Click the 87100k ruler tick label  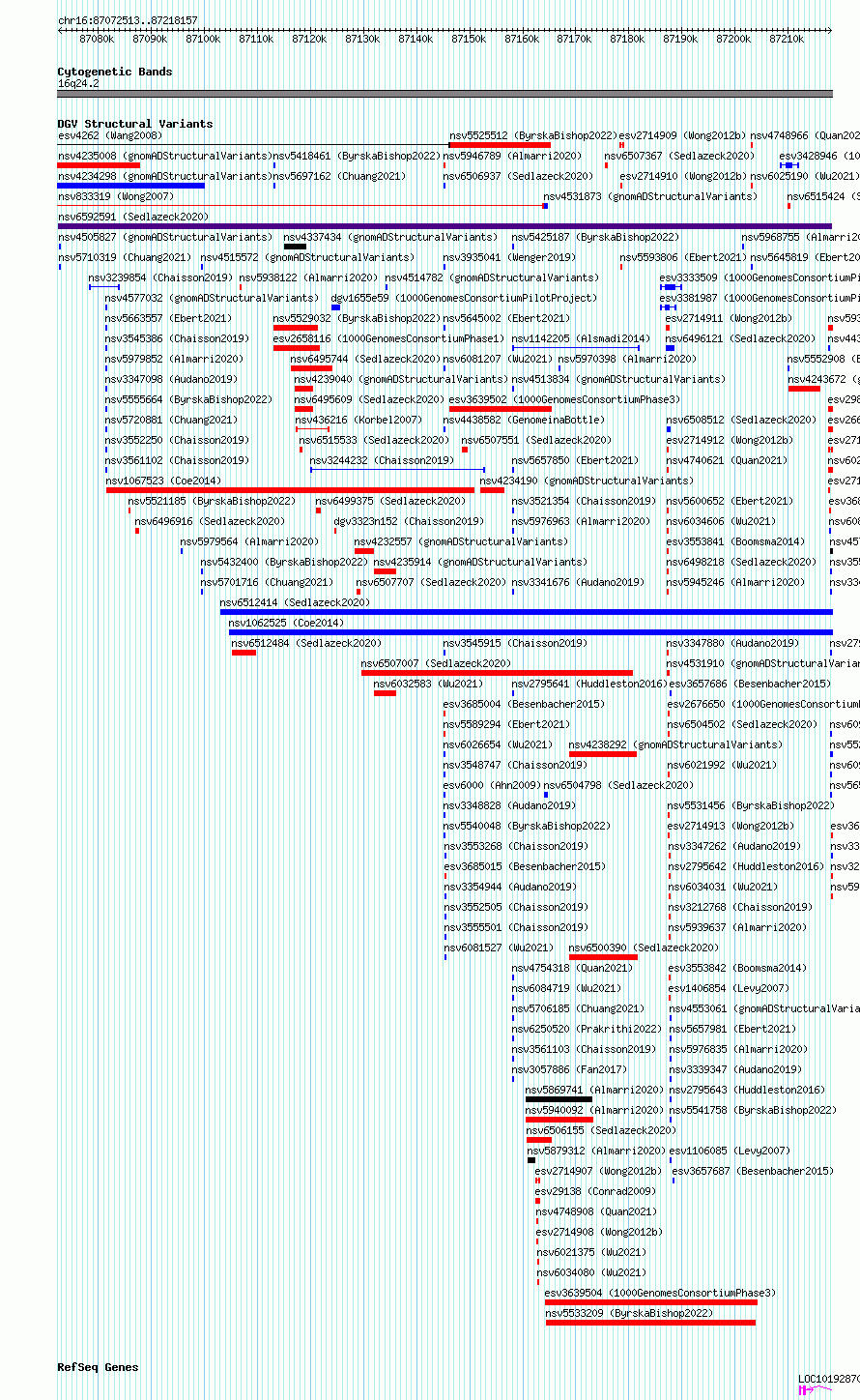tap(203, 39)
